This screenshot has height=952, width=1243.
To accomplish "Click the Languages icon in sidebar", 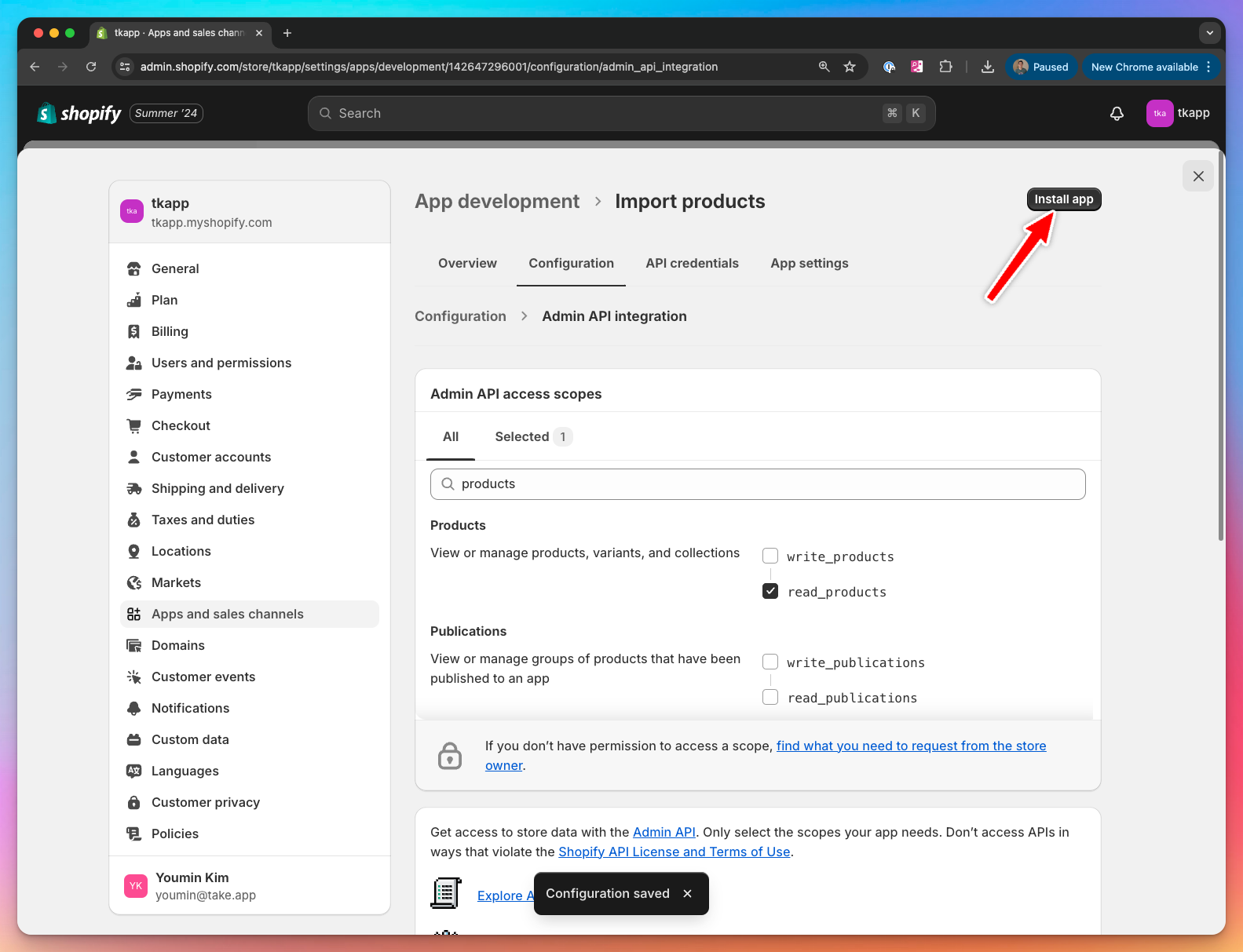I will pos(134,771).
